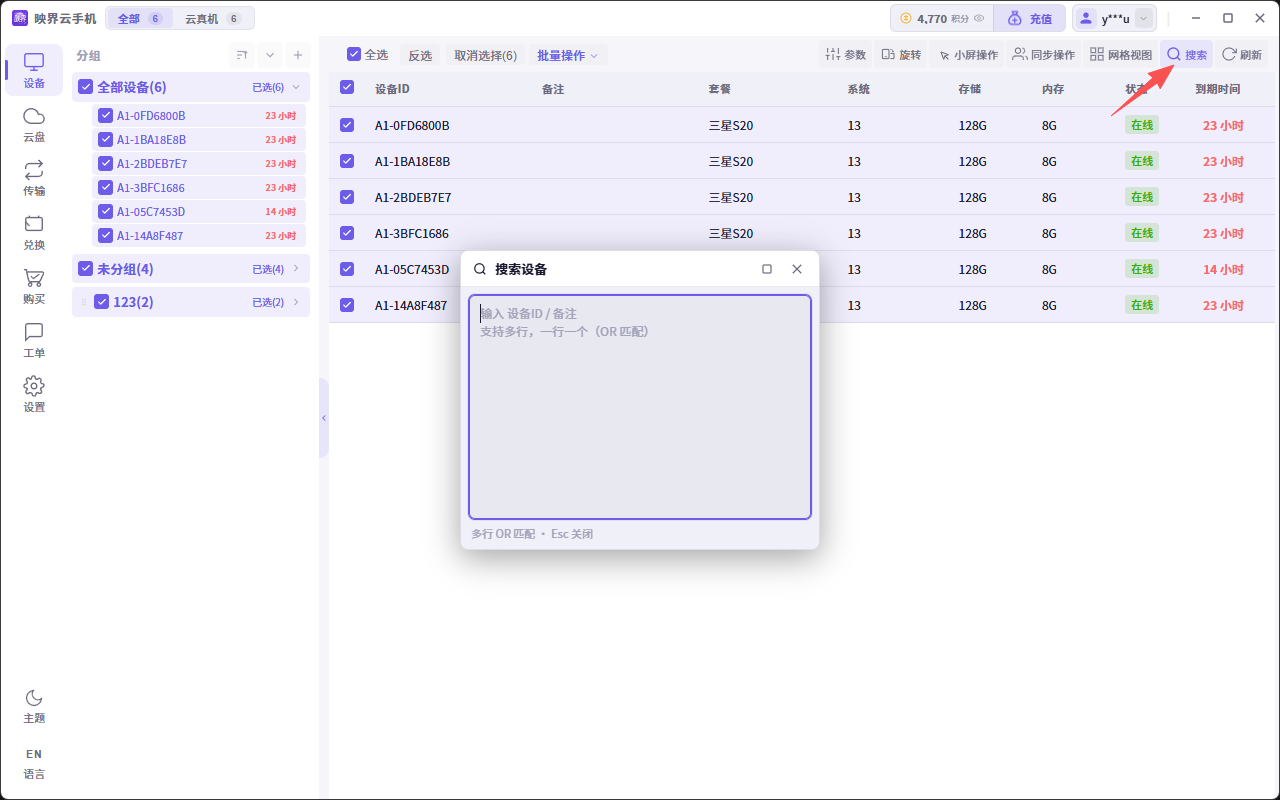1280x800 pixels.
Task: Toggle 123(2) group checkbox
Action: tap(101, 302)
